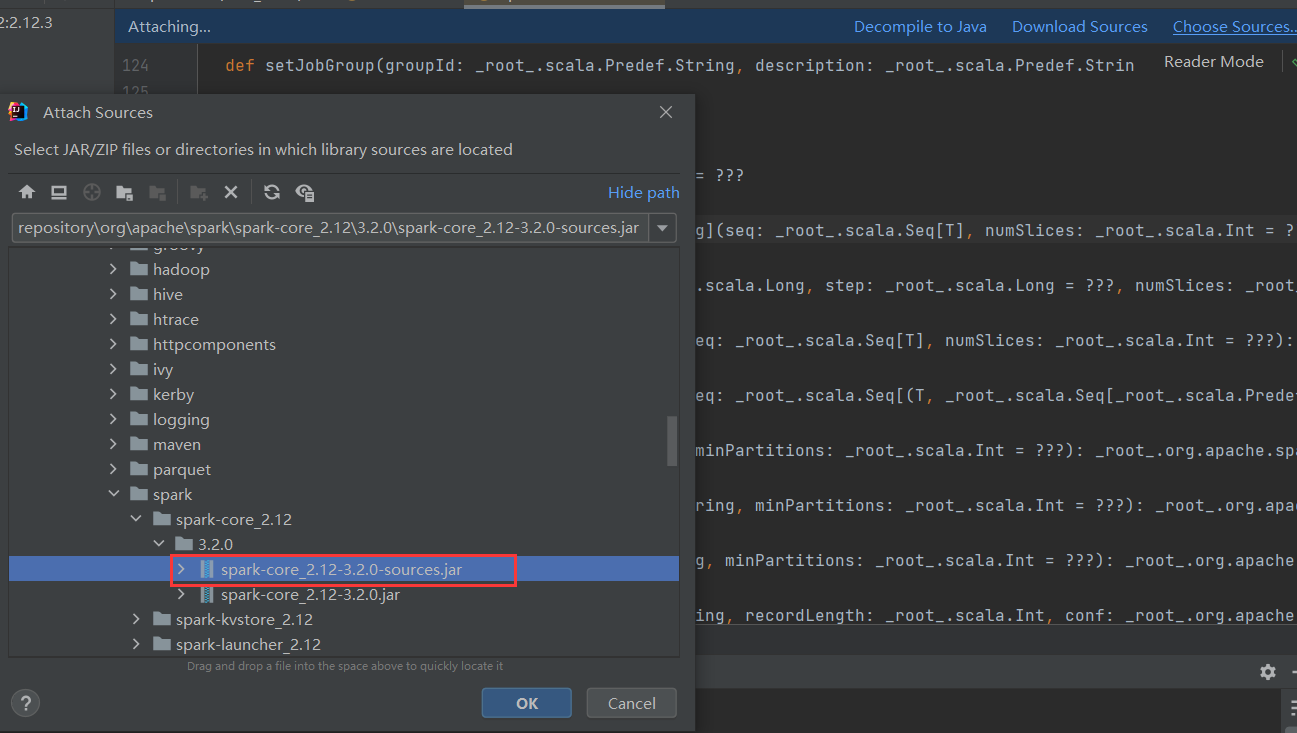This screenshot has height=733, width=1297.
Task: Select the httpcomponents folder row
Action: pos(343,344)
